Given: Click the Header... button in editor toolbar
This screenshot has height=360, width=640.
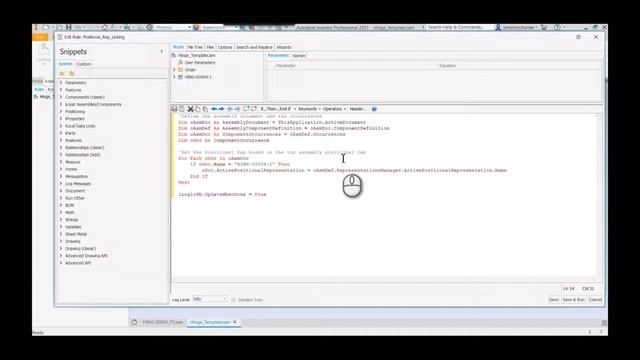Looking at the screenshot, I should (358, 109).
